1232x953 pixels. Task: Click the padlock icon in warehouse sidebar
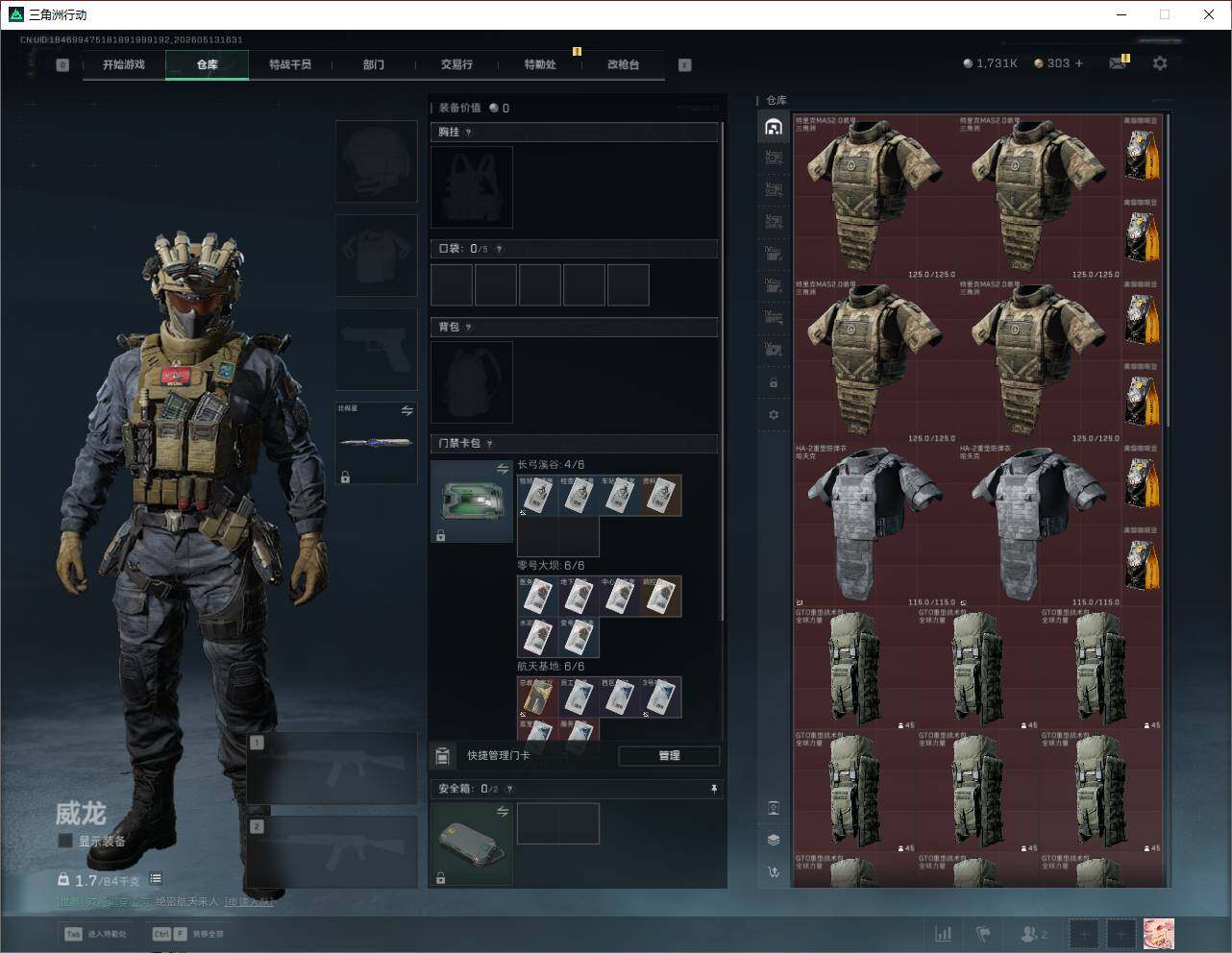point(774,383)
